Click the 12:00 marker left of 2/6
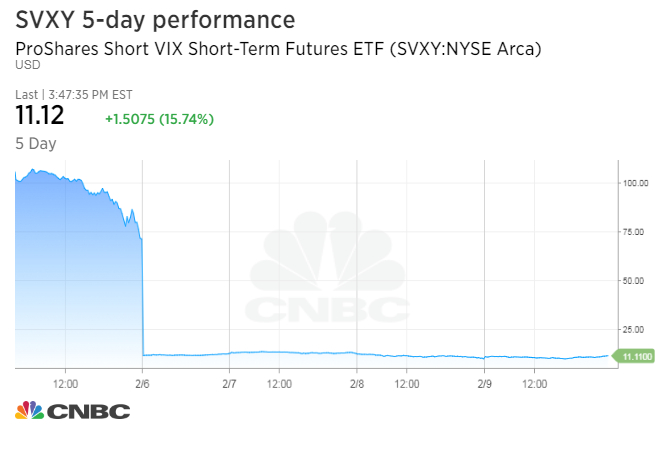 click(x=66, y=382)
